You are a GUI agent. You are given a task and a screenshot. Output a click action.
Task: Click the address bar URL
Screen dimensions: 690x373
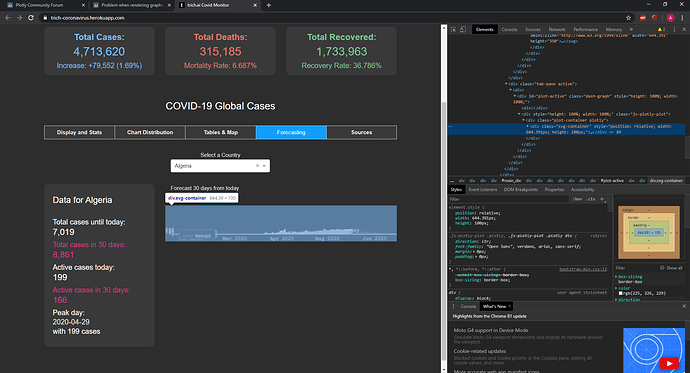88,18
